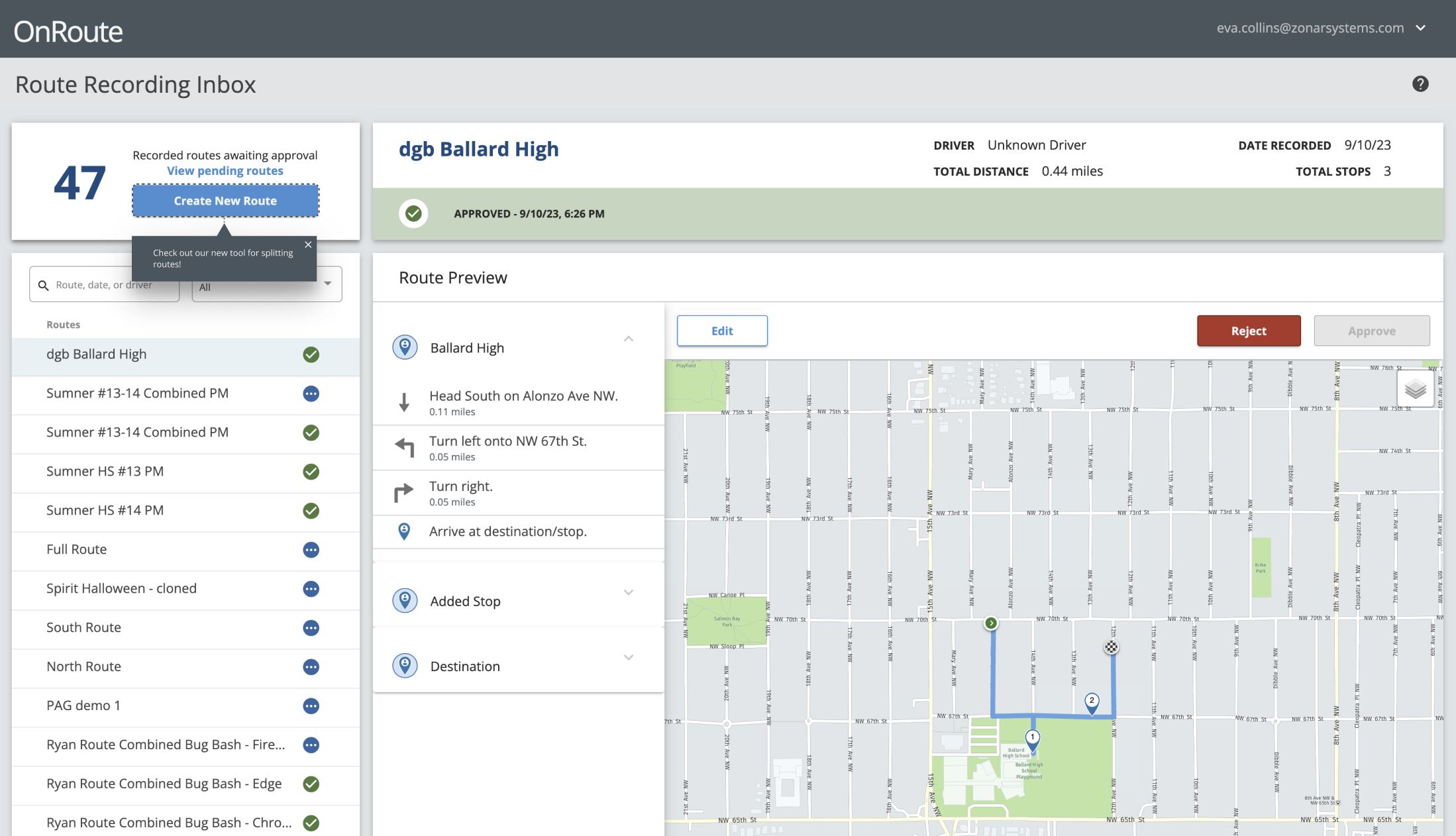Expand the Added Stop section
The width and height of the screenshot is (1456, 836).
pos(628,592)
